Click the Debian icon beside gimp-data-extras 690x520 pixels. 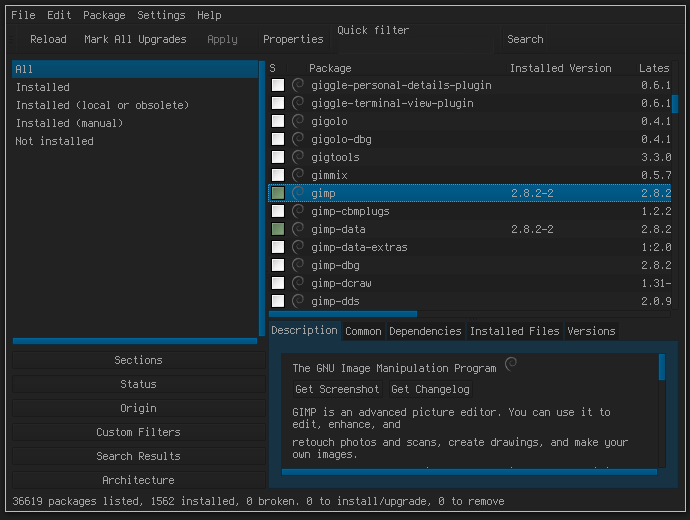click(x=298, y=247)
